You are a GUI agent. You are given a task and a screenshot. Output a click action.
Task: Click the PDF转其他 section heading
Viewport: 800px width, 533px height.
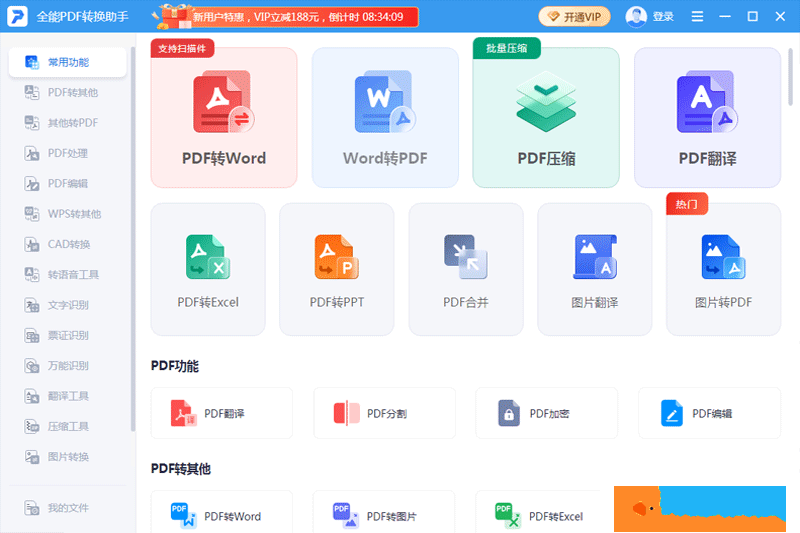[x=181, y=468]
